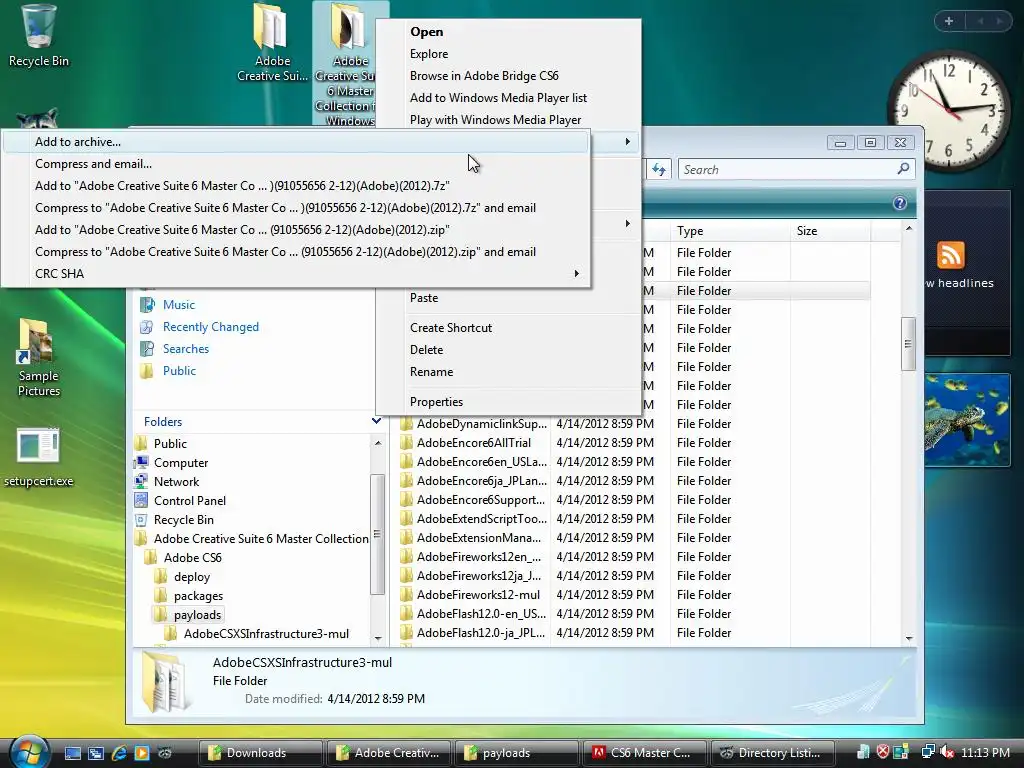Click the AdobeEncore6AllTrial folder icon

(406, 443)
